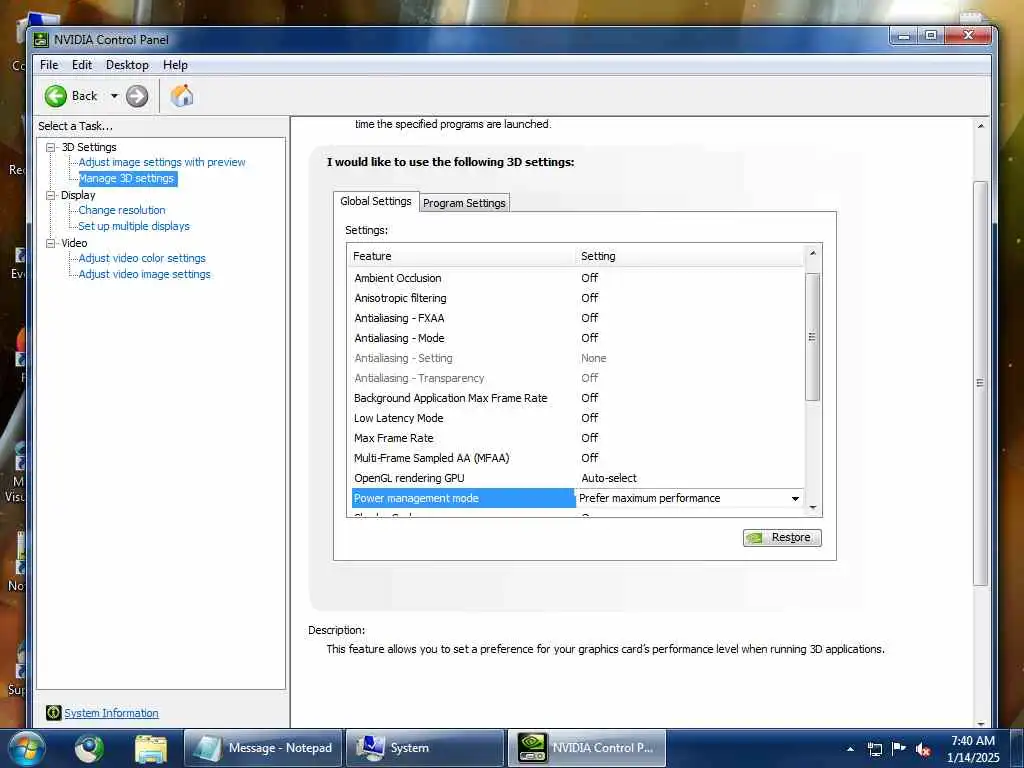This screenshot has height=768, width=1024.
Task: Show hidden tray icons arrow
Action: 850,749
